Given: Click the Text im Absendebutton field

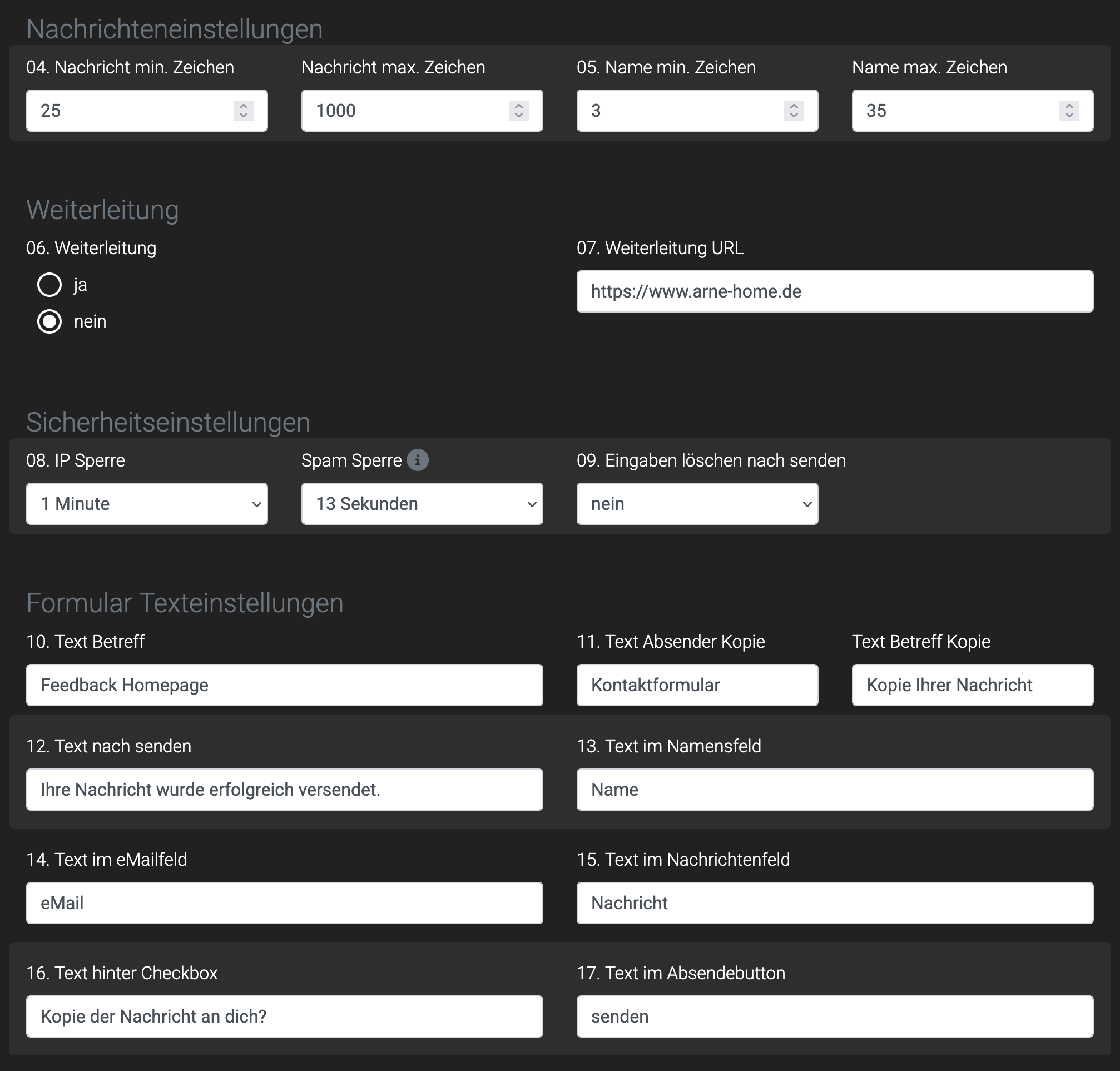Looking at the screenshot, I should click(x=835, y=1016).
